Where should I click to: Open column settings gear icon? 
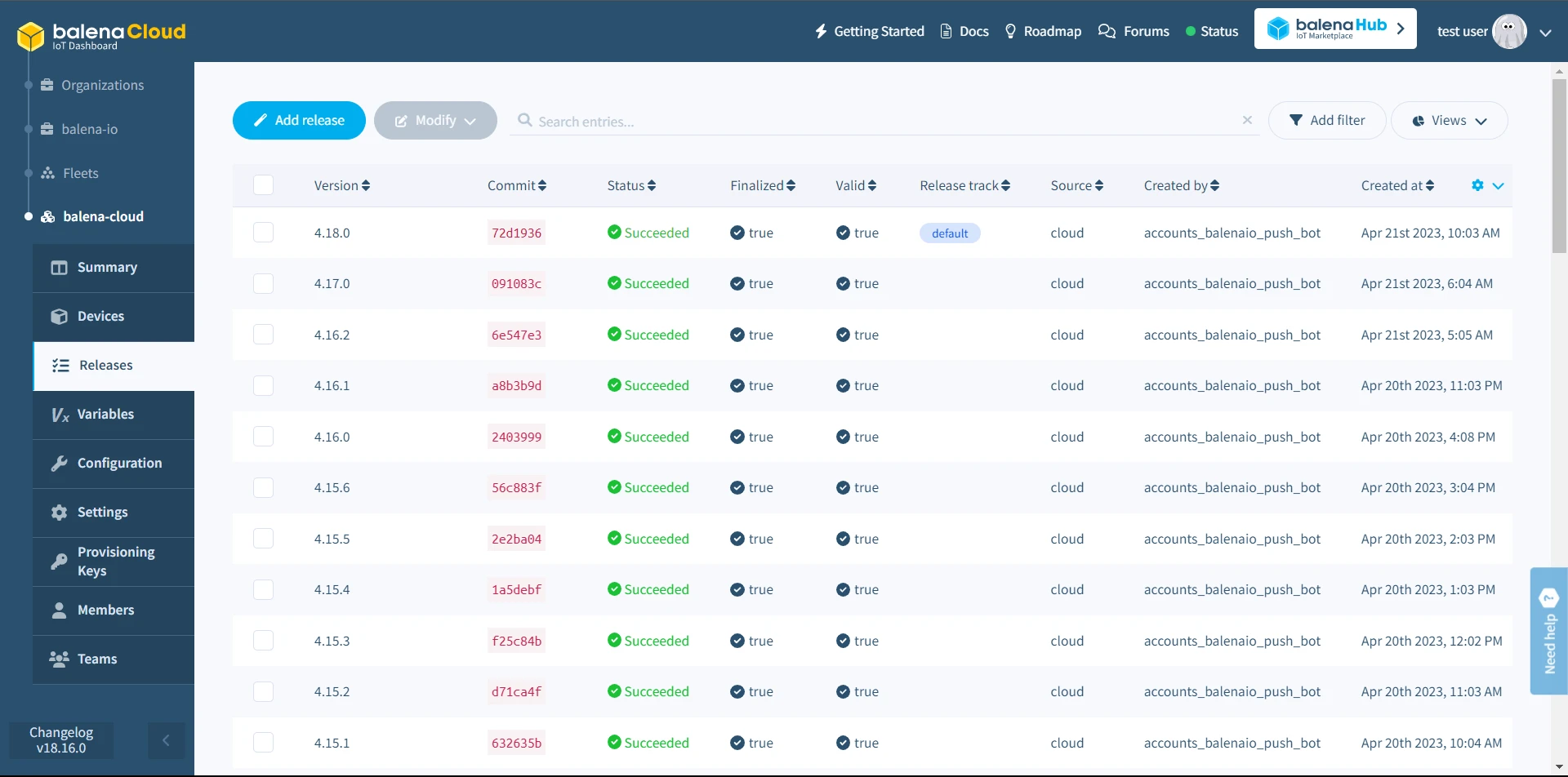[x=1477, y=185]
